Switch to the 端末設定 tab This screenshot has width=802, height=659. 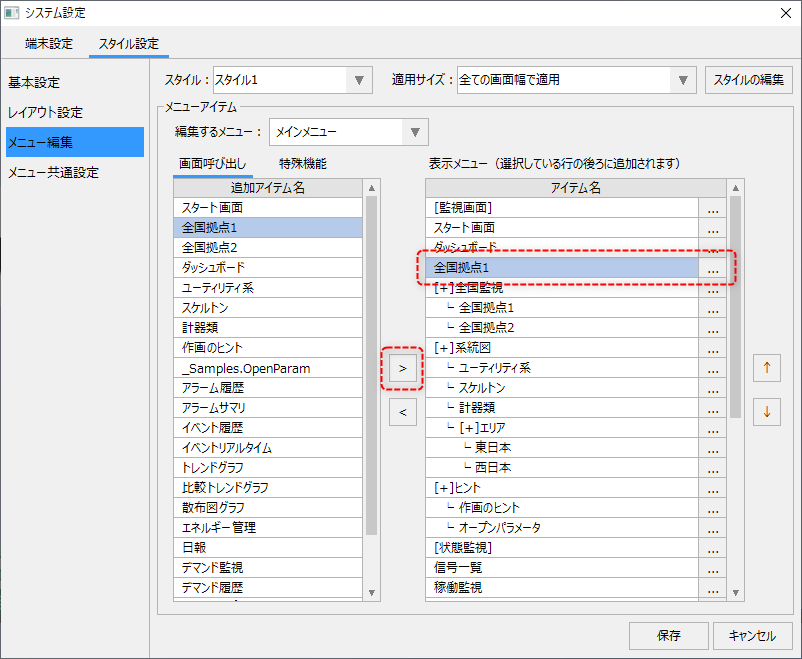pos(49,43)
